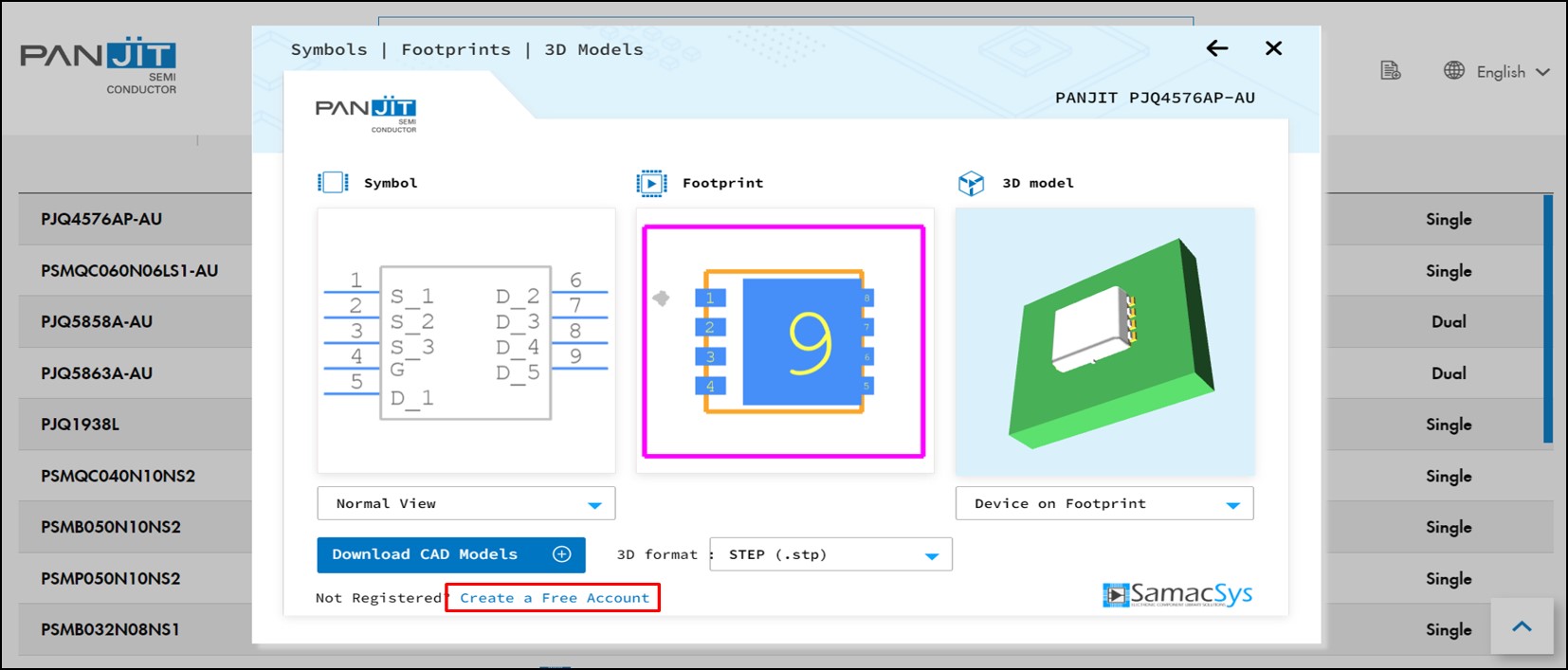Viewport: 1568px width, 670px height.
Task: Open the Device on Footprint dropdown
Action: pos(1104,503)
